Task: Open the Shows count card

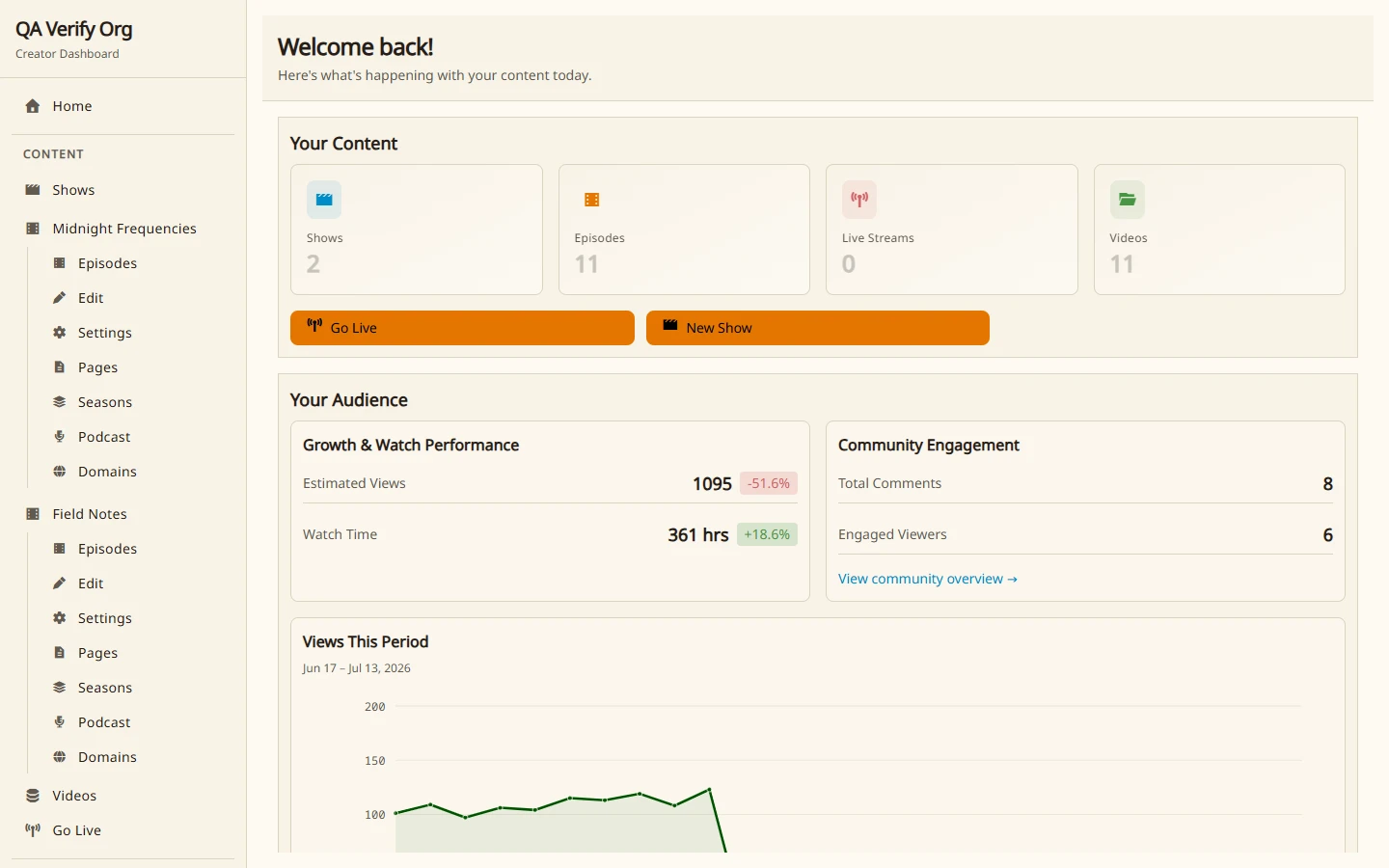Action: (x=417, y=230)
